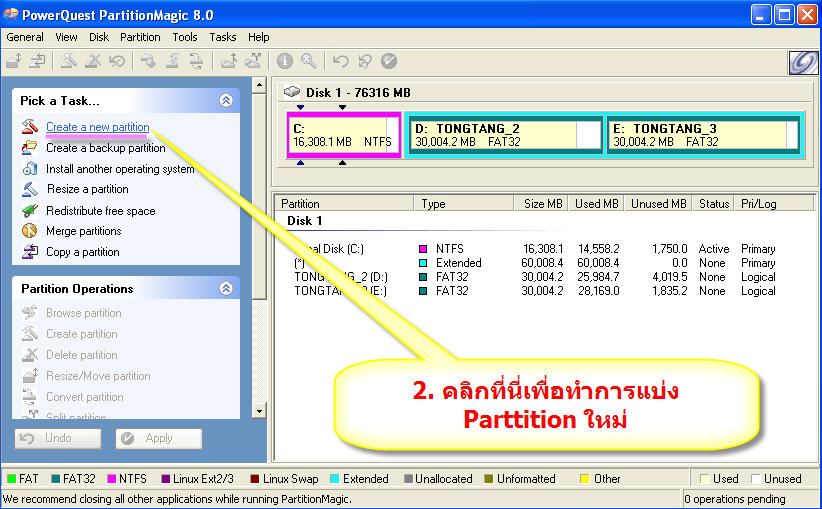The width and height of the screenshot is (822, 509).
Task: Click Resize/Move partition operation
Action: 98,376
